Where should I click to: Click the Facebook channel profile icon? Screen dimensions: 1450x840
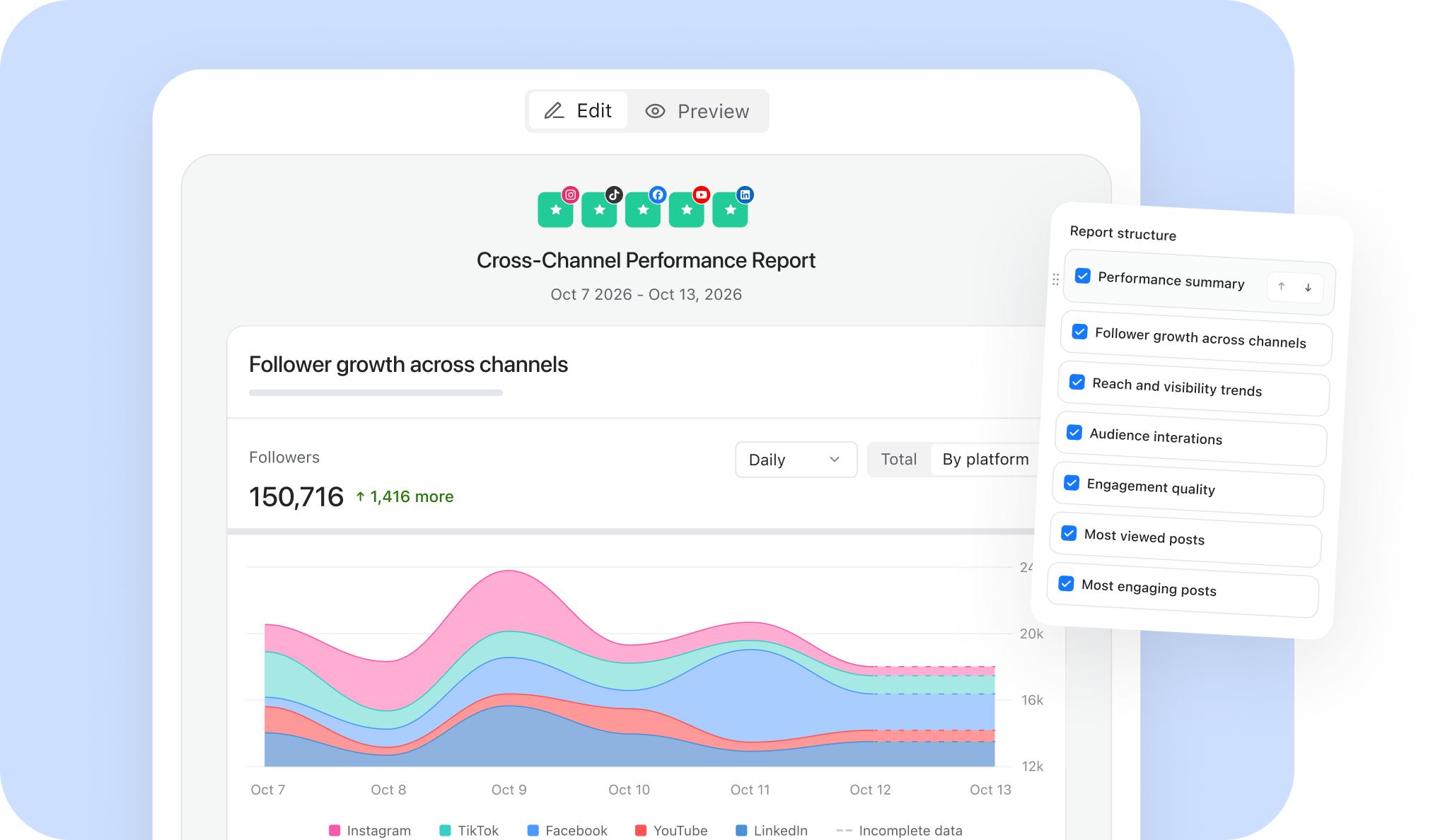643,209
